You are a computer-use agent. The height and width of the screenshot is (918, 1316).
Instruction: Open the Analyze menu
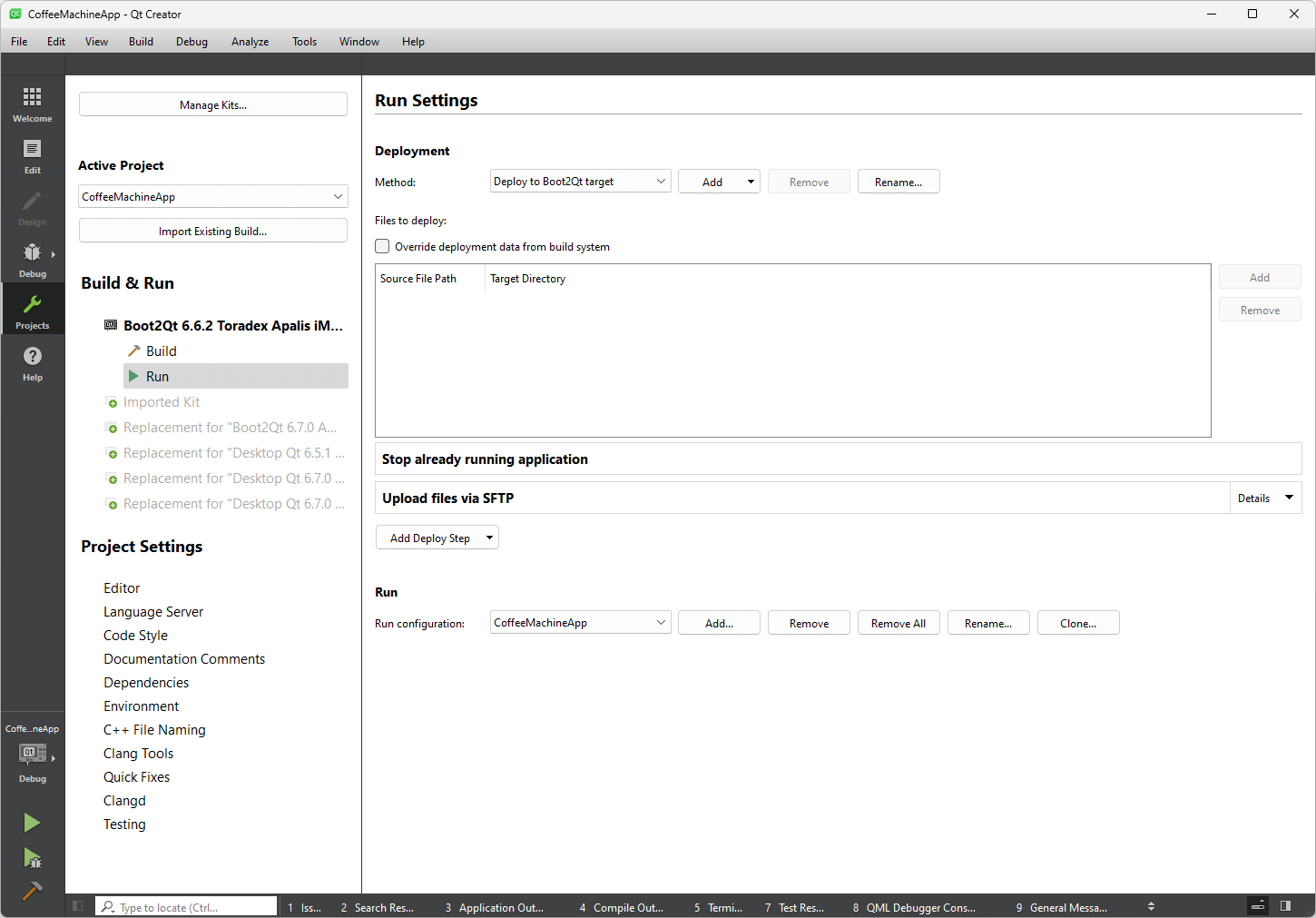(x=250, y=42)
